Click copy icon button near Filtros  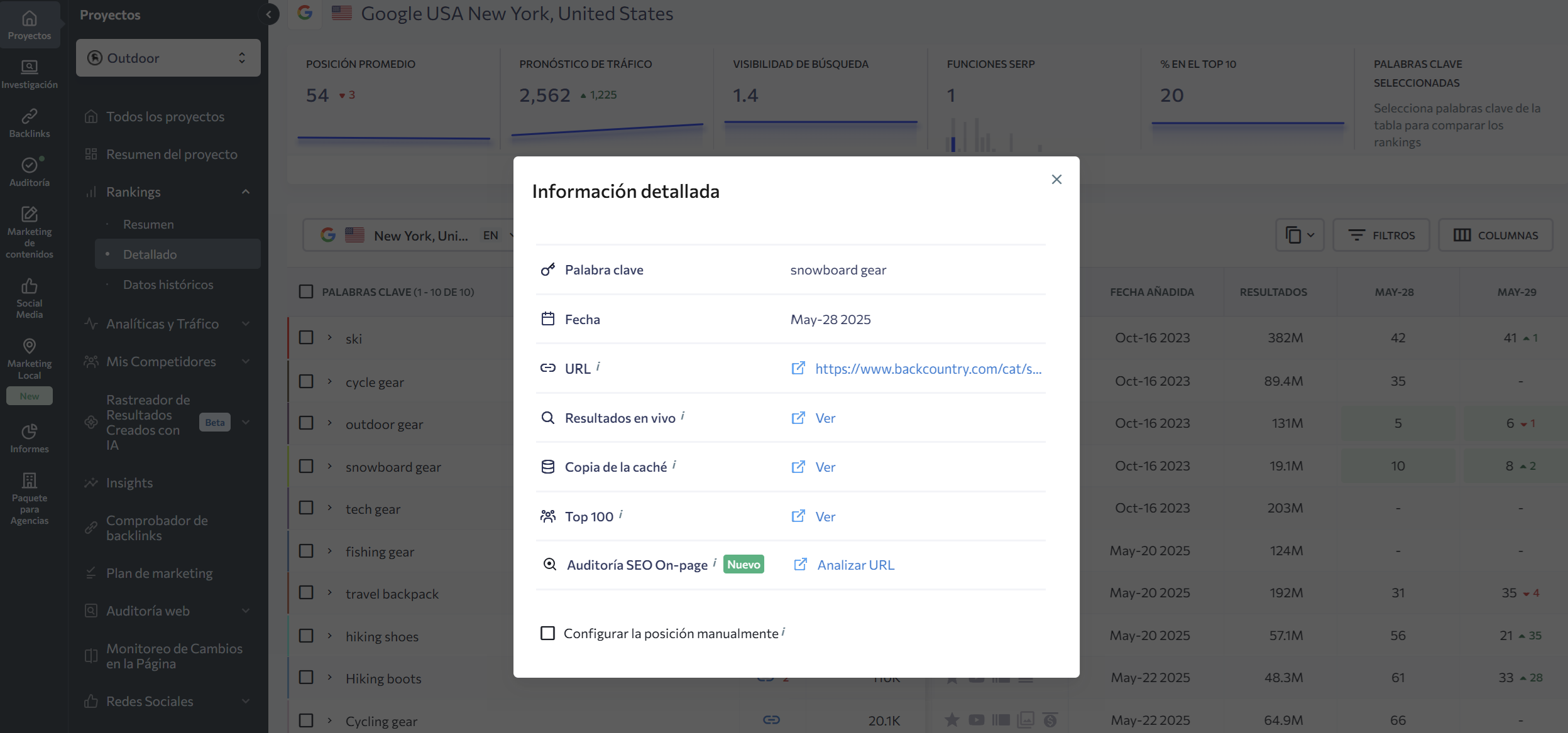click(x=1299, y=235)
